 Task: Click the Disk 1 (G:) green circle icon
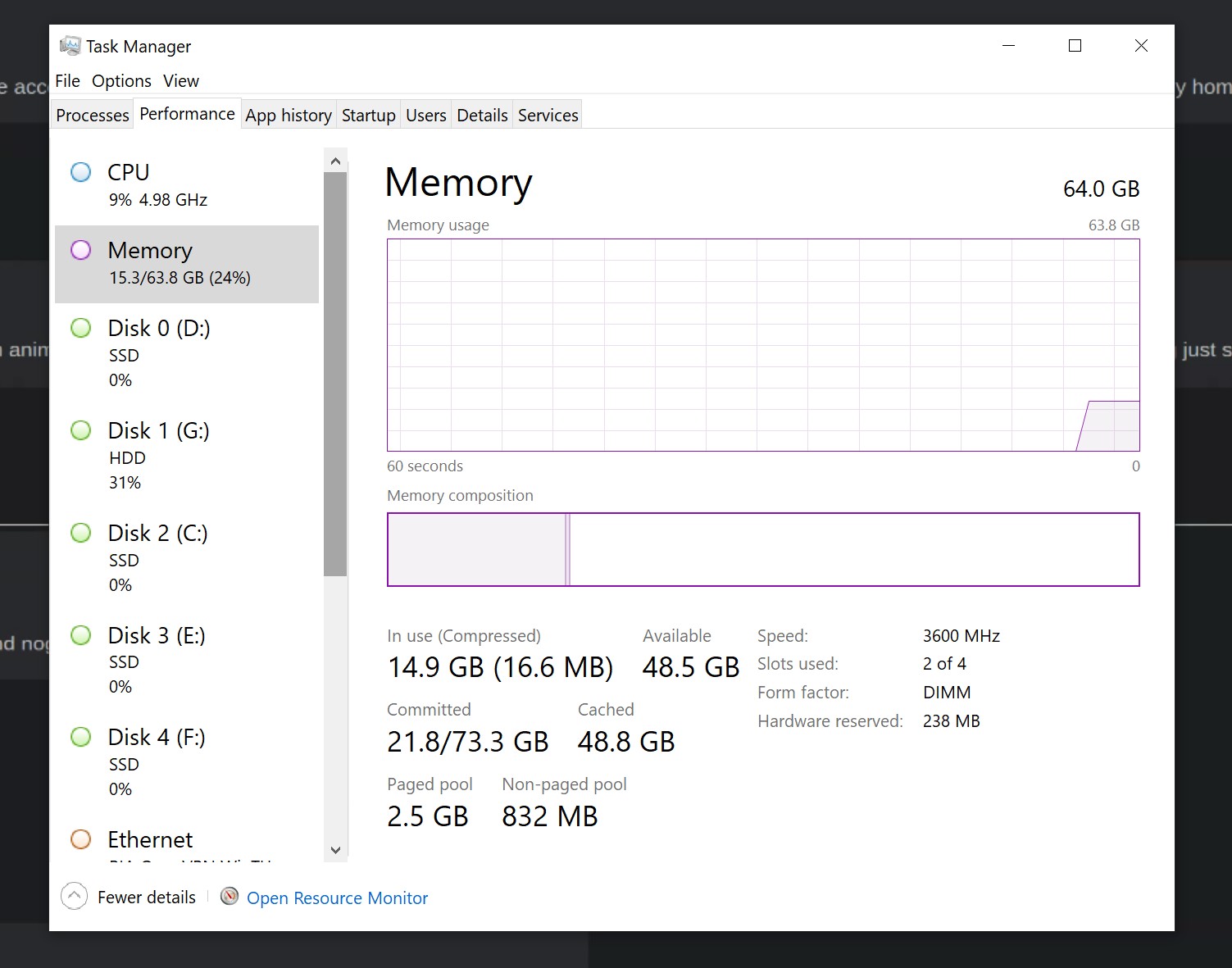[x=80, y=430]
